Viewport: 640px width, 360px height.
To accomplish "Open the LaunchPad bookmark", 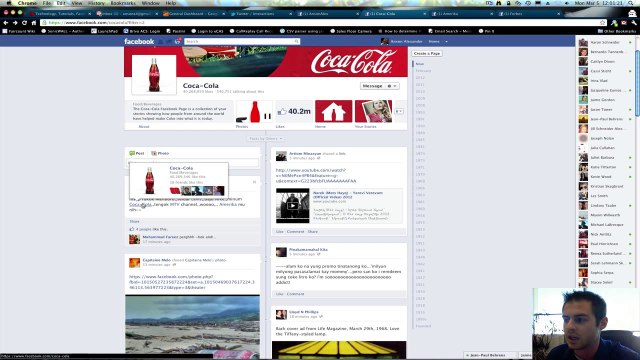I will click(104, 31).
